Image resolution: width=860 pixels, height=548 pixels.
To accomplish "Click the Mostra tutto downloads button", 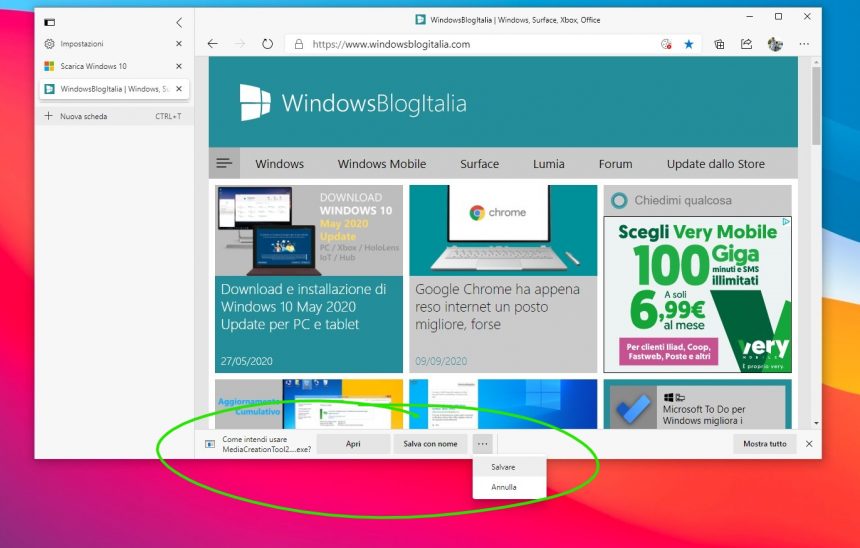I will [x=765, y=444].
